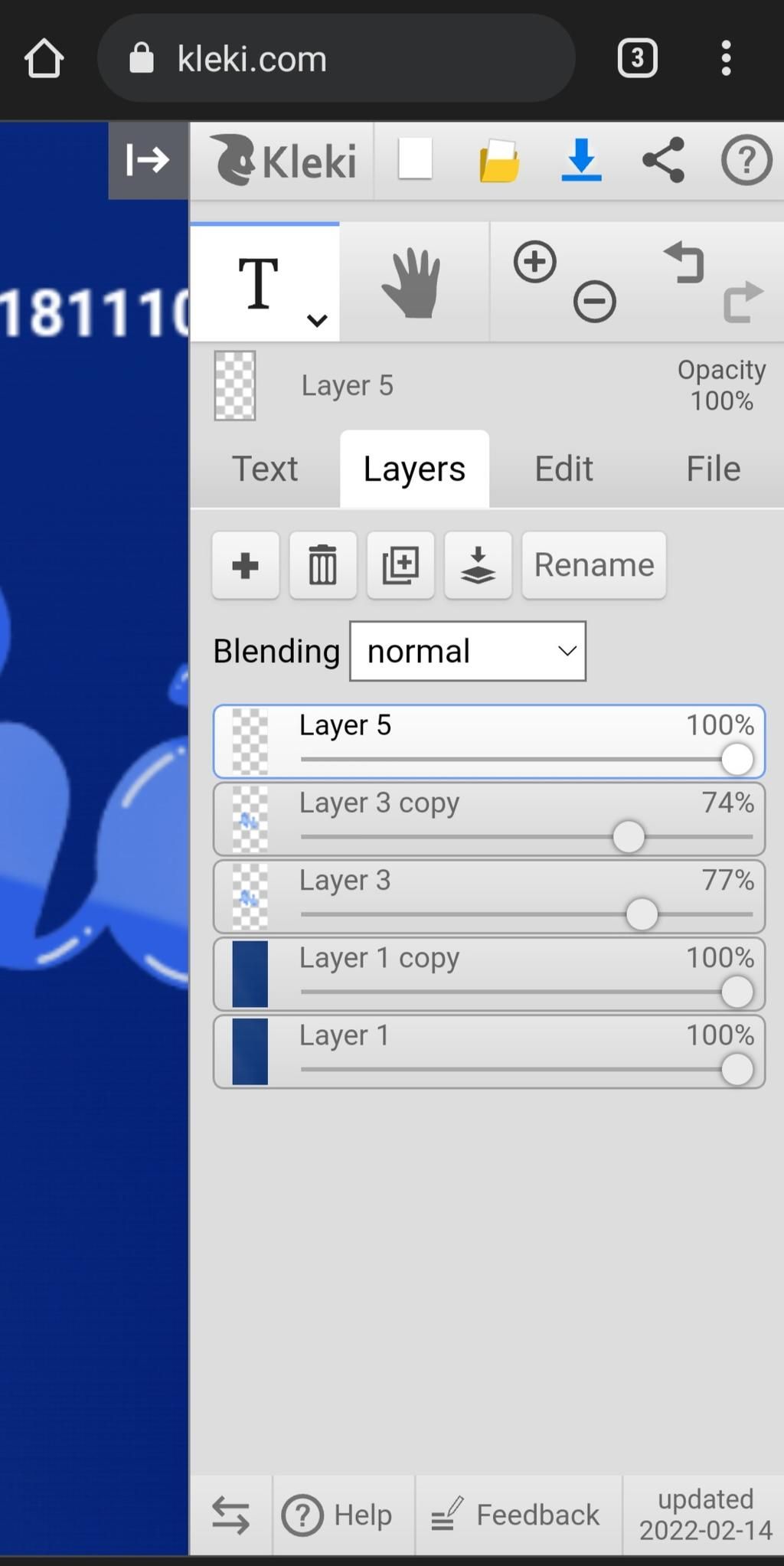784x1566 pixels.
Task: Click the add new layer plus icon
Action: (x=246, y=565)
